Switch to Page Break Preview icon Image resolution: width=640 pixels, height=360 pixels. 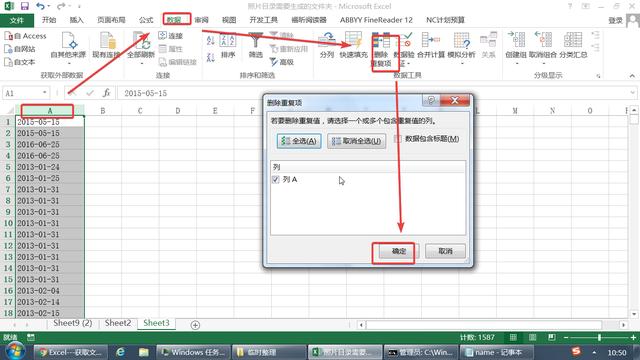coord(551,338)
